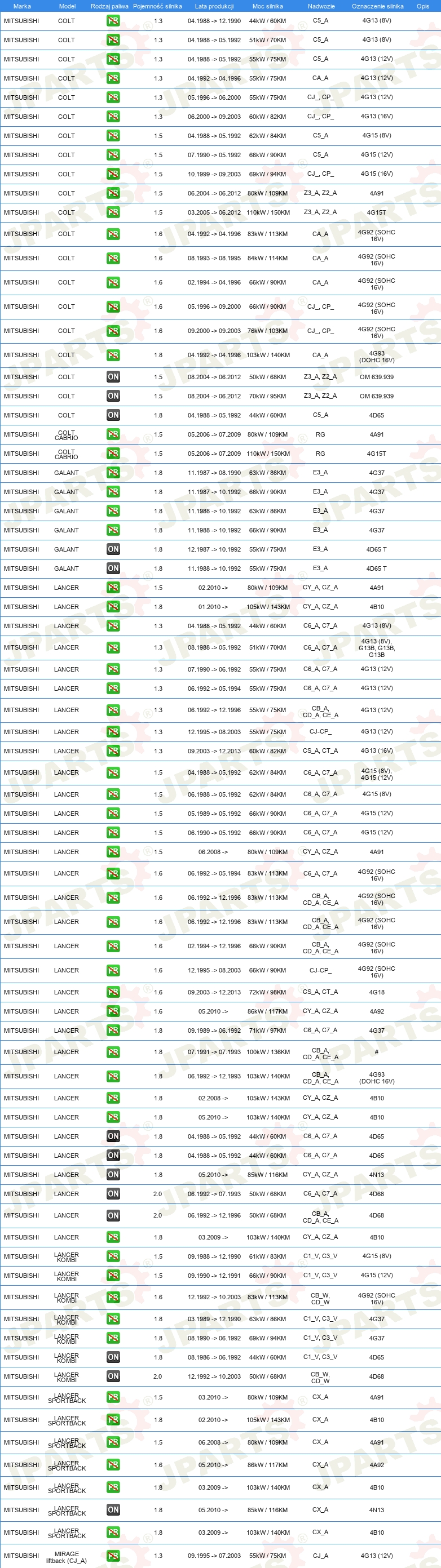Click the Rodzaj paliwa column header
Image resolution: width=441 pixels, height=1568 pixels.
click(x=109, y=6)
